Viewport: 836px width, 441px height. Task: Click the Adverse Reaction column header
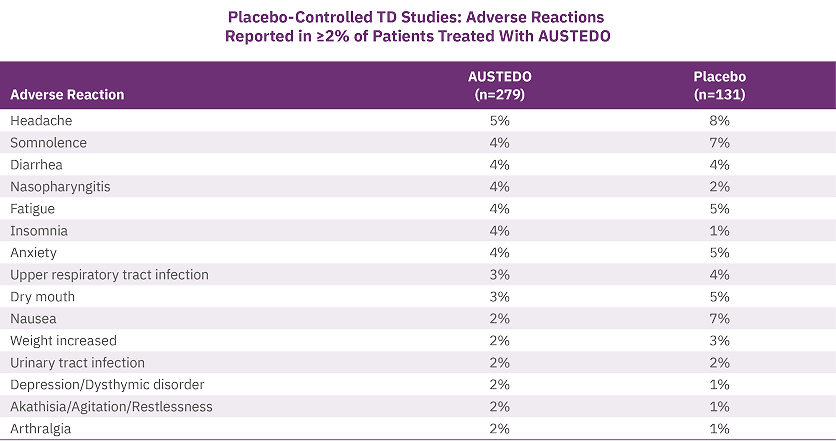(67, 94)
